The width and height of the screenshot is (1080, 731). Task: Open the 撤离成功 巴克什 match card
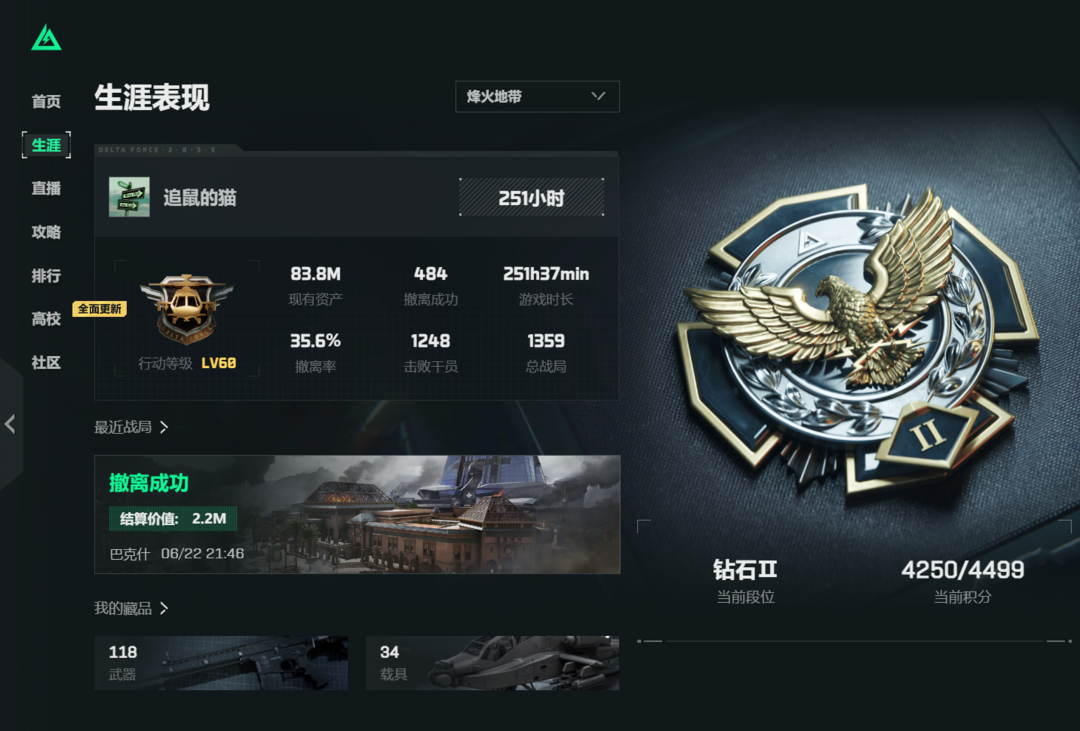pos(357,514)
